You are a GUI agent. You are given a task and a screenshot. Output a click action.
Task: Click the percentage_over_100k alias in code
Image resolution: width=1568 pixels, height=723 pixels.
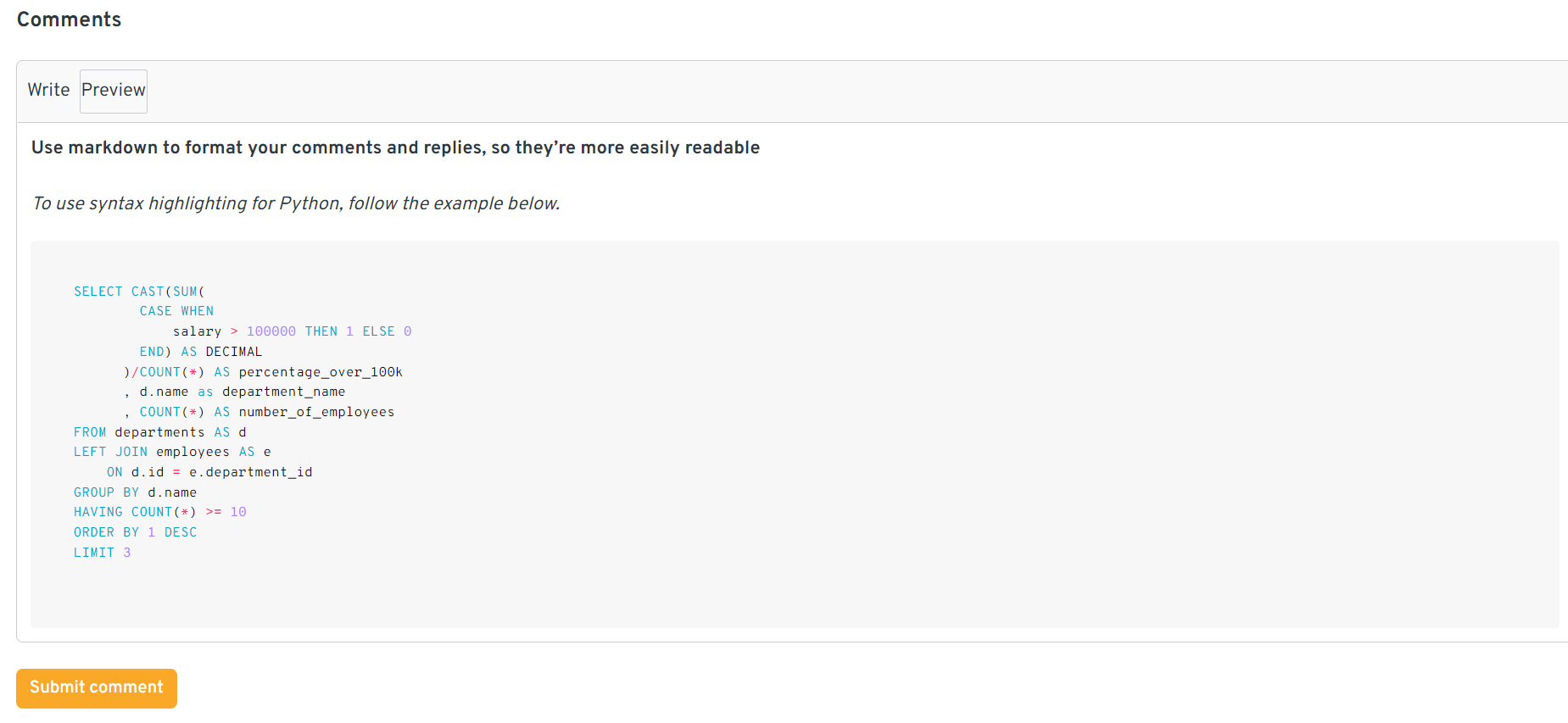tap(321, 372)
